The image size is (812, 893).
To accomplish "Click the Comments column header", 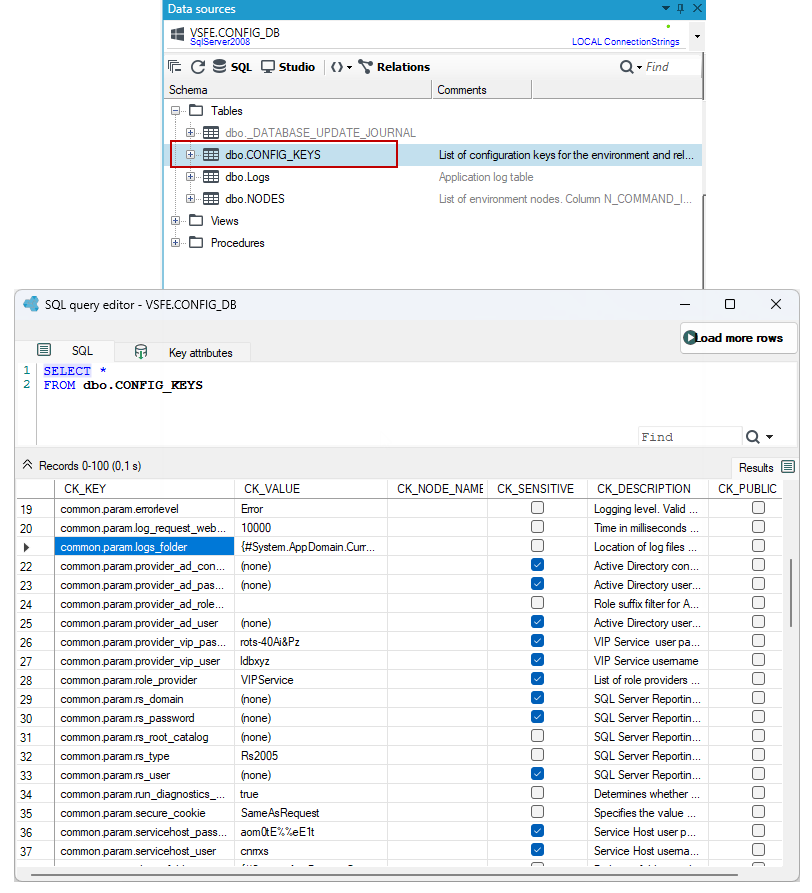I will (x=482, y=90).
